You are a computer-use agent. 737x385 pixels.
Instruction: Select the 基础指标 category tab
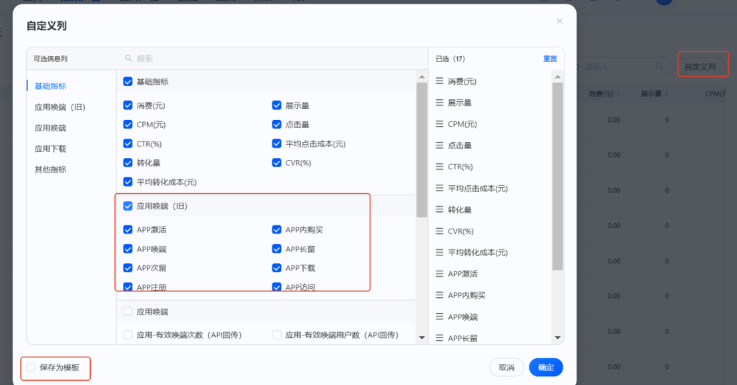50,86
